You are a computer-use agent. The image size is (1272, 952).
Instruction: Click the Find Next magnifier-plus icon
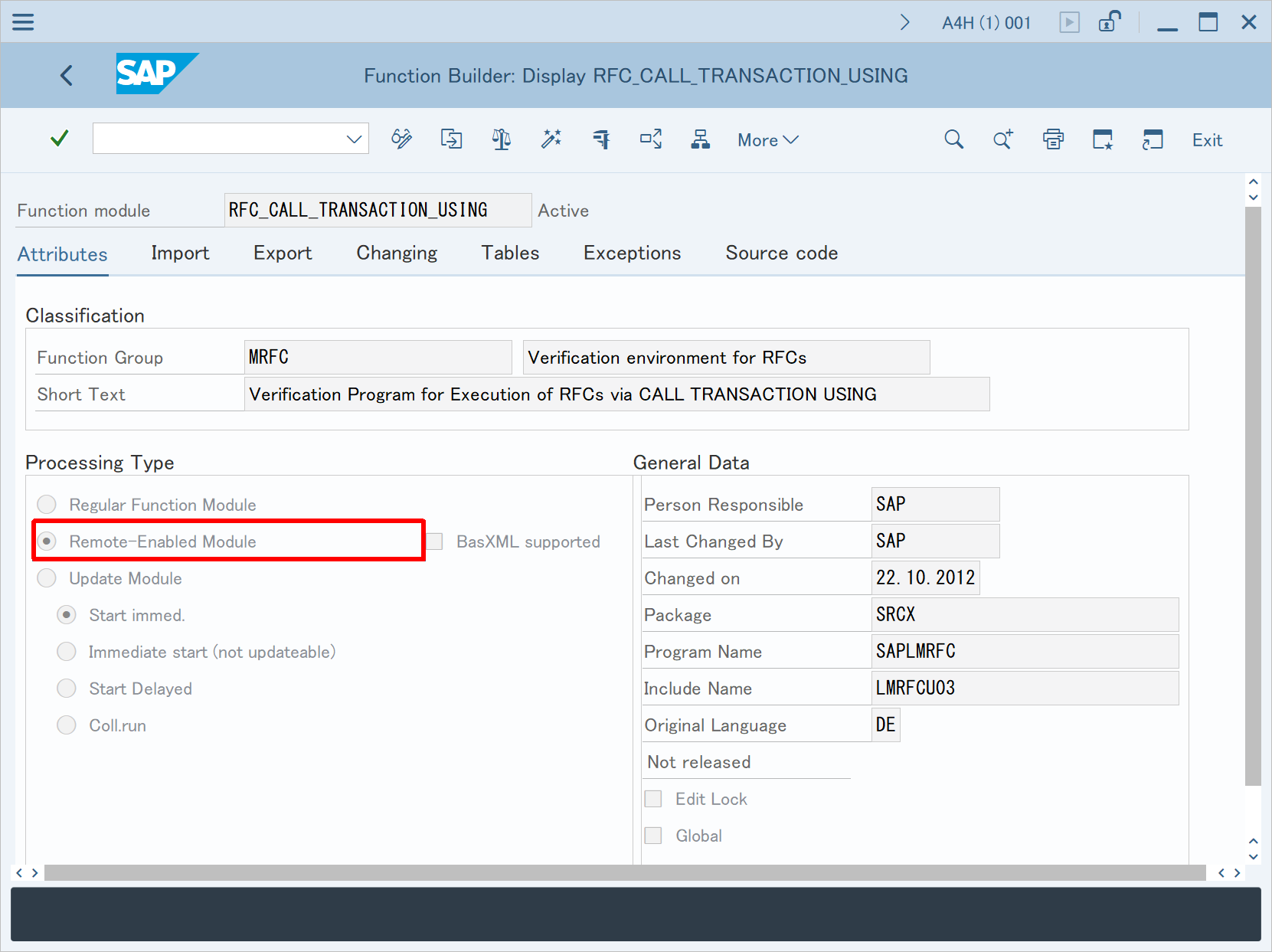[1003, 139]
